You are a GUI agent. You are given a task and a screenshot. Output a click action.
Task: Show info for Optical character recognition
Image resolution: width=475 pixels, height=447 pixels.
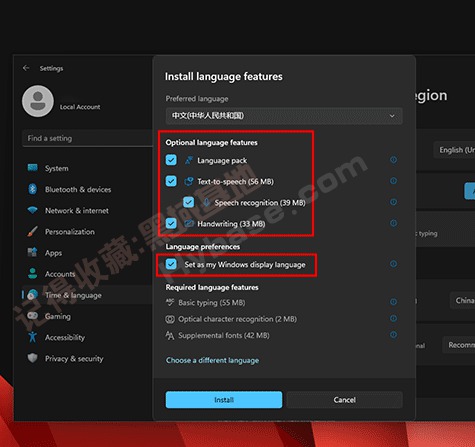[393, 318]
